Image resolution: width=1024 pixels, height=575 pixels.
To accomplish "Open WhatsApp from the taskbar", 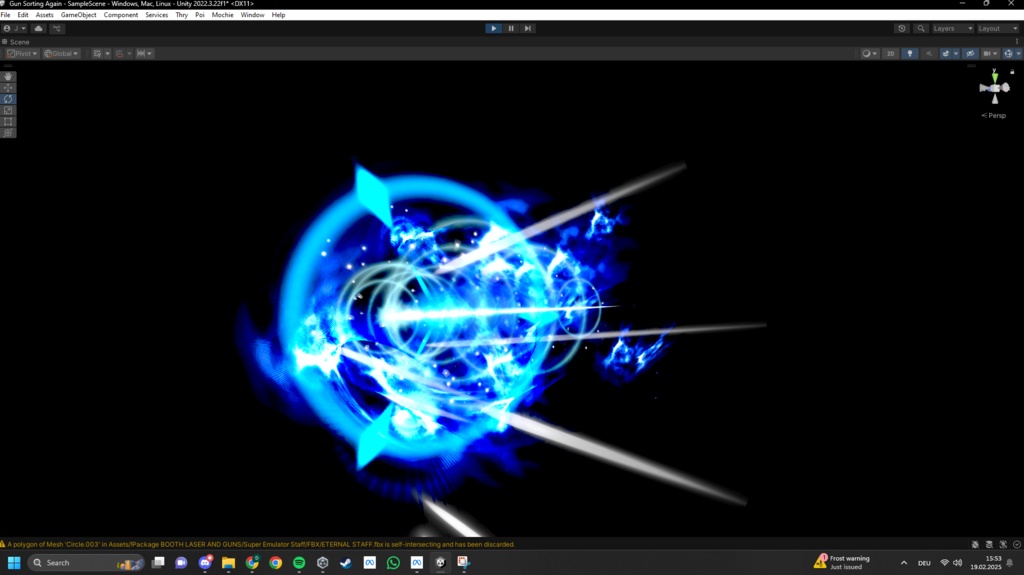I will [x=393, y=562].
